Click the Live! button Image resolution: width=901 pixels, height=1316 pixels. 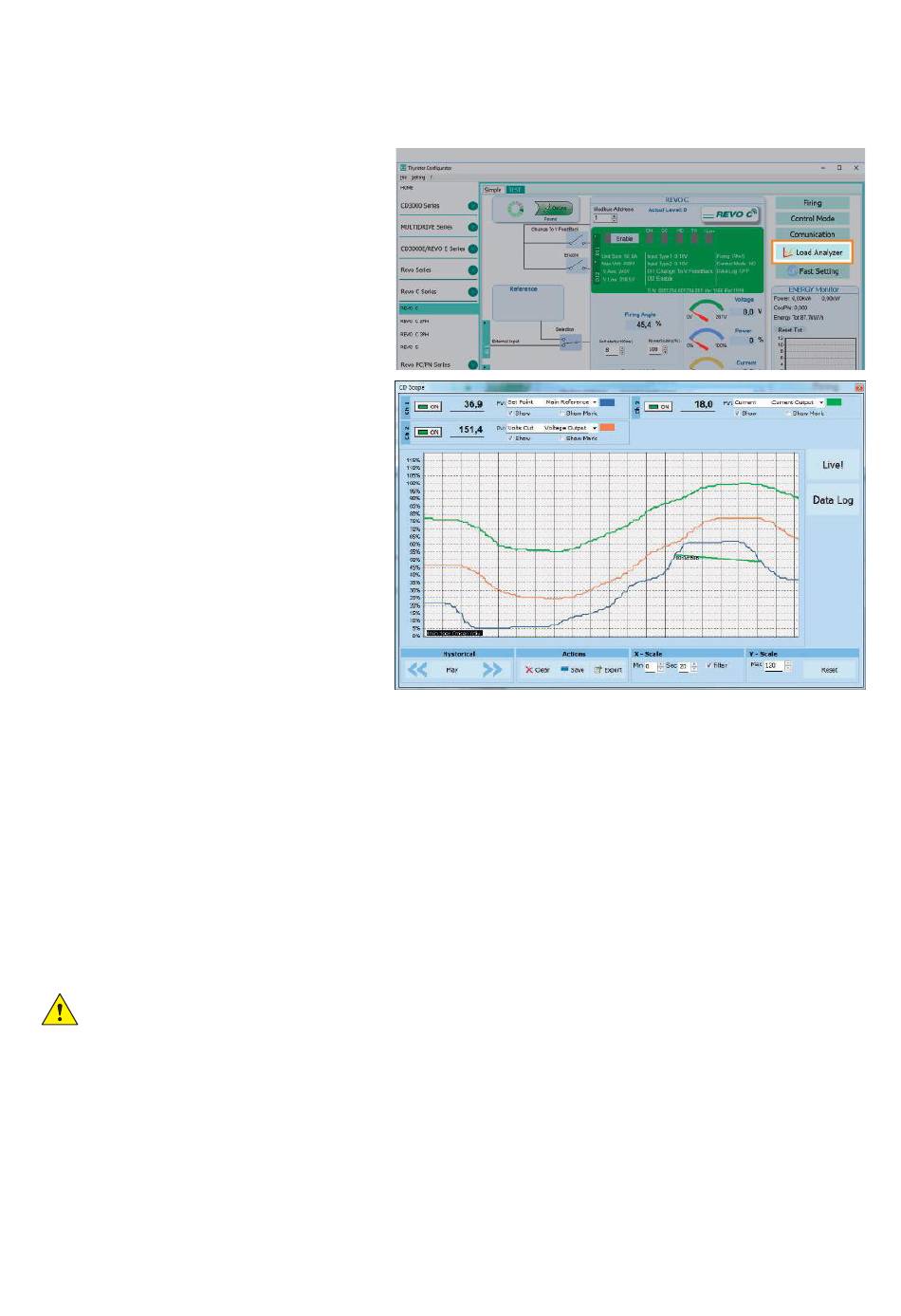coord(833,465)
